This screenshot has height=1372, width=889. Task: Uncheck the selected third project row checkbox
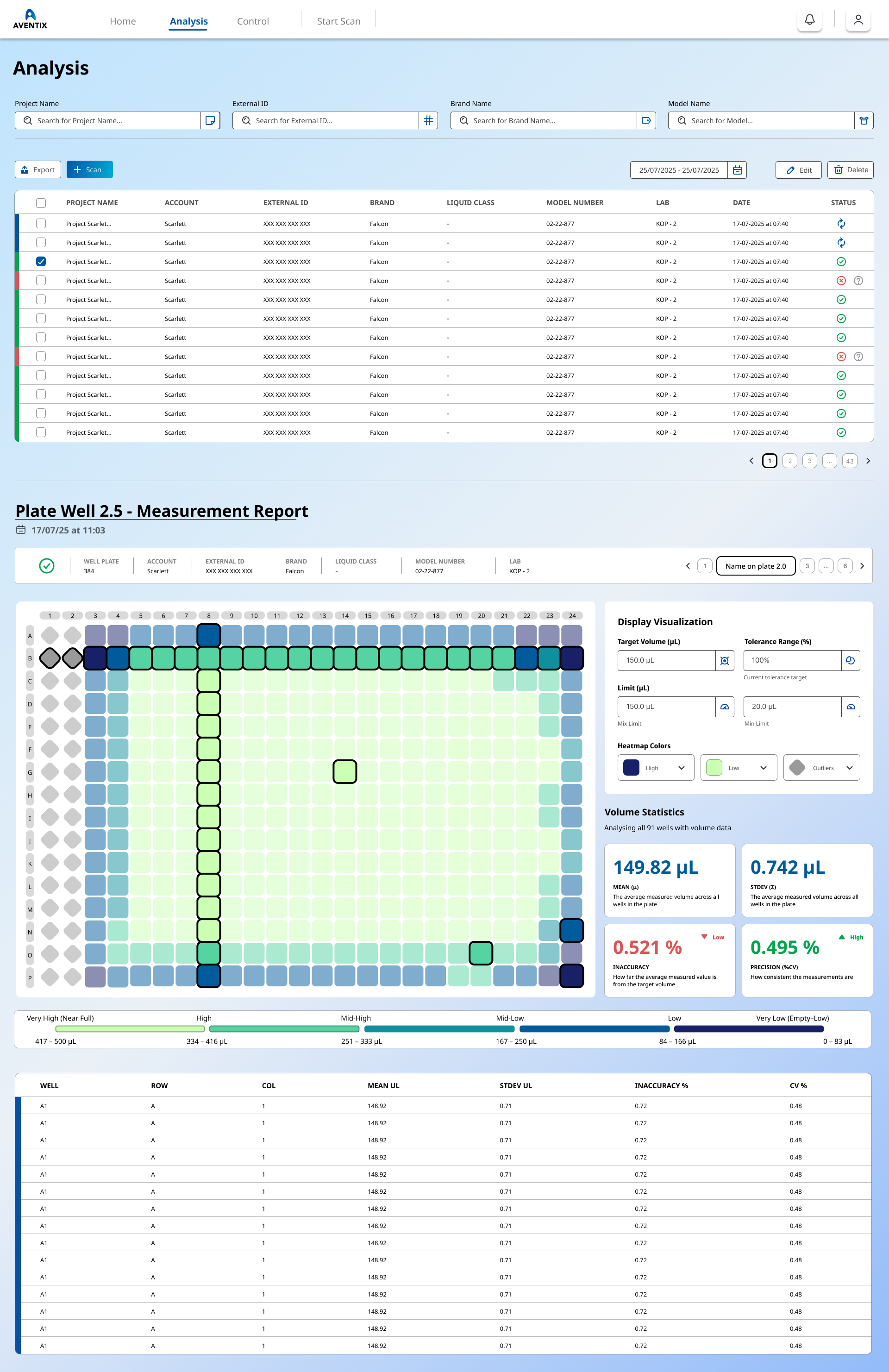[x=41, y=262]
